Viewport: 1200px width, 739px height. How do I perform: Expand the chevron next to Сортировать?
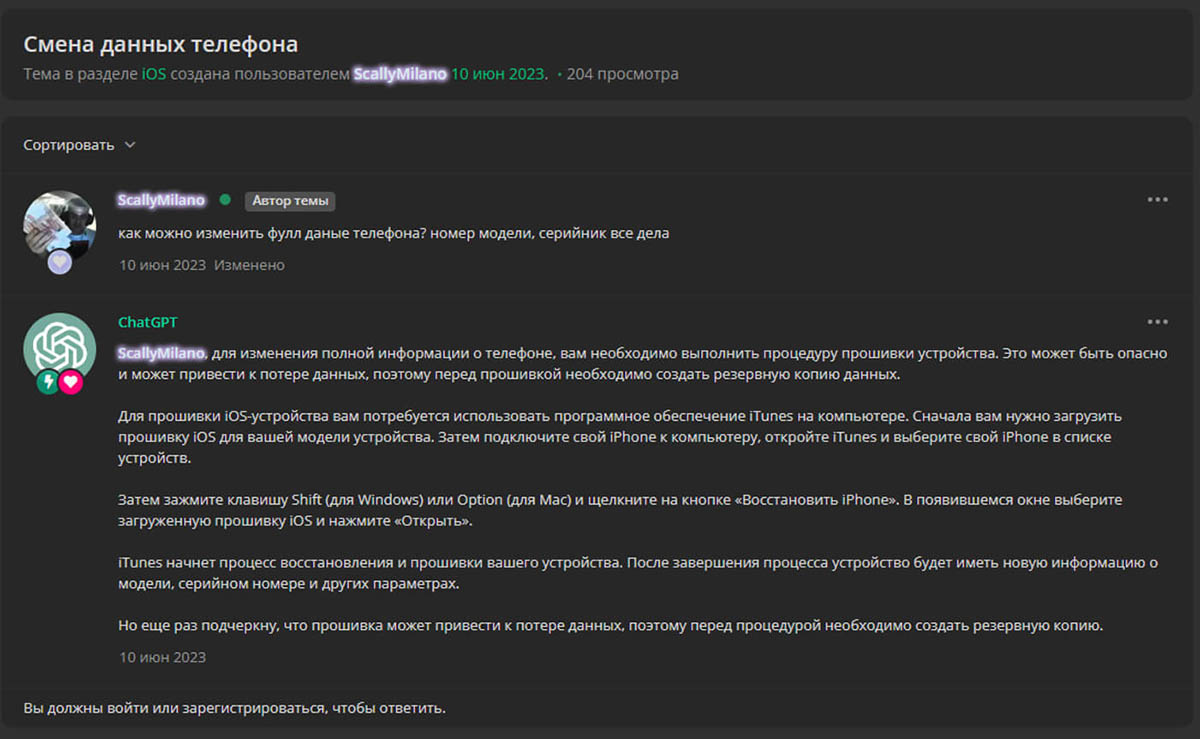(x=130, y=145)
